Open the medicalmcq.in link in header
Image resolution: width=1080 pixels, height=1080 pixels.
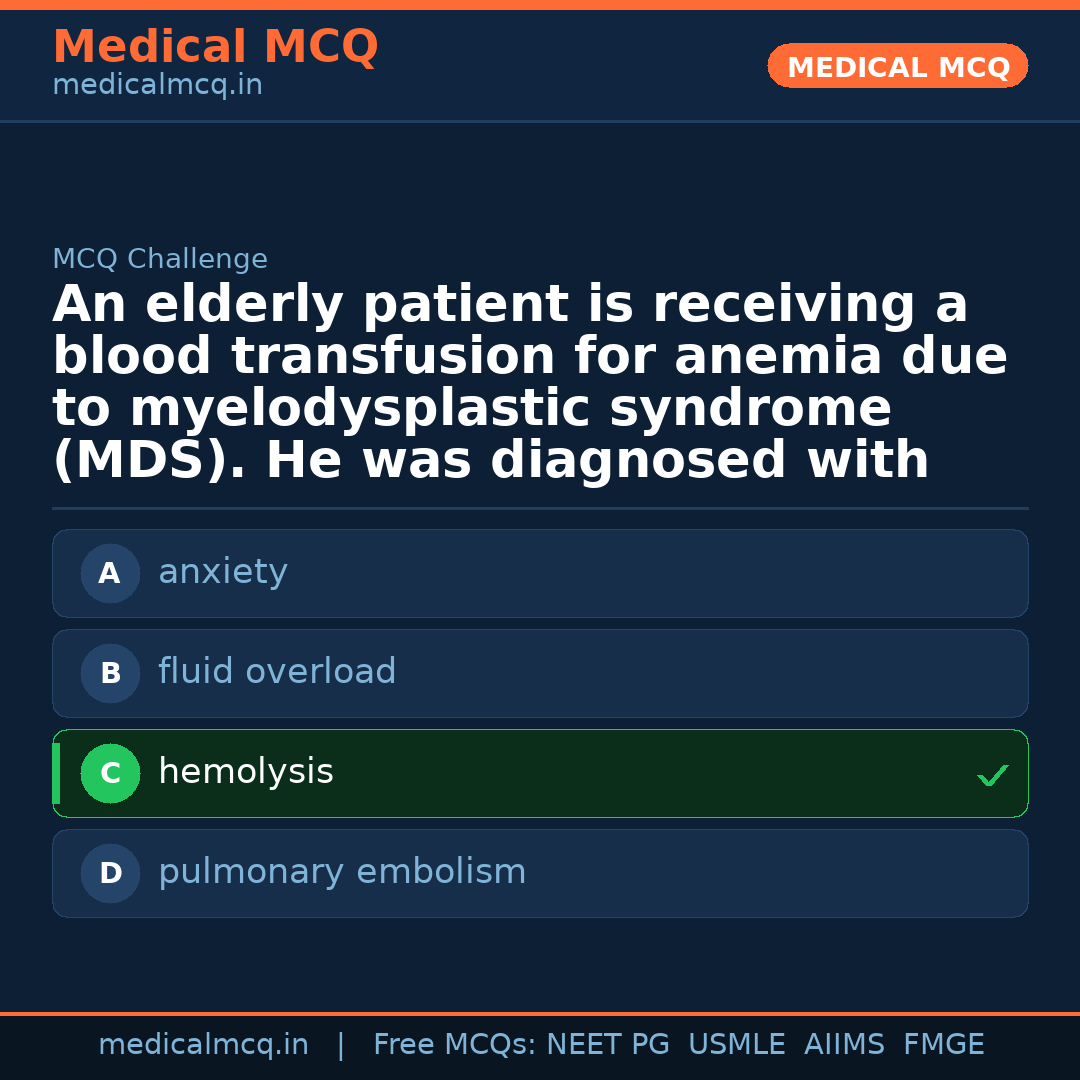tap(157, 86)
